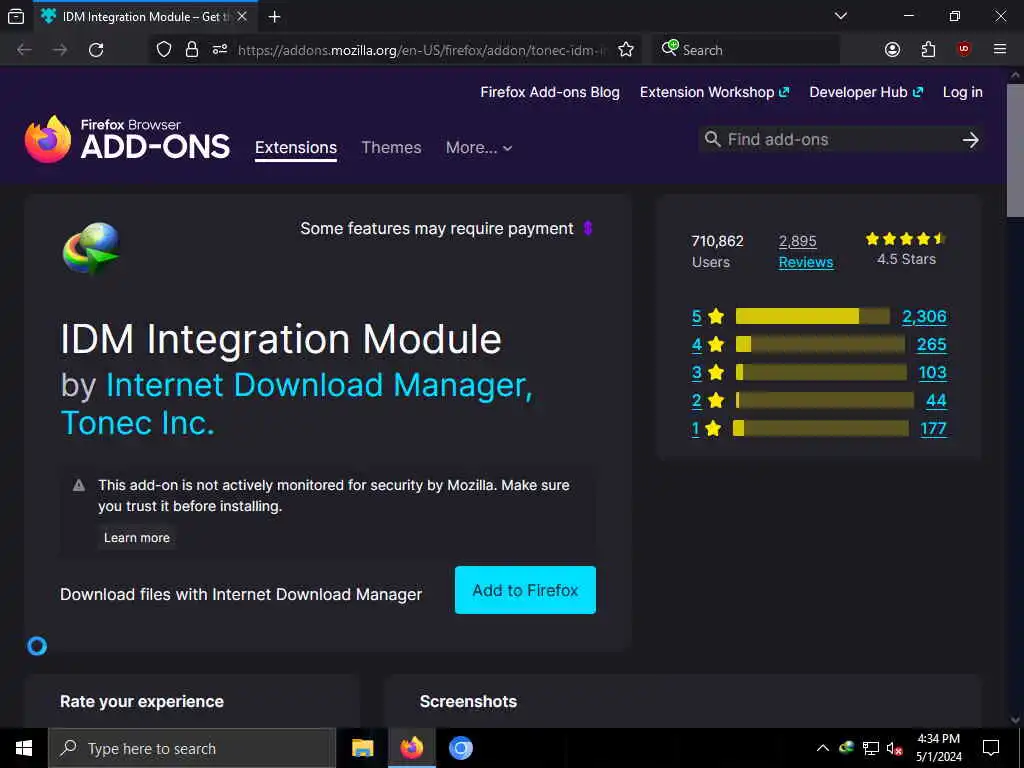Reload the current page

click(x=96, y=50)
